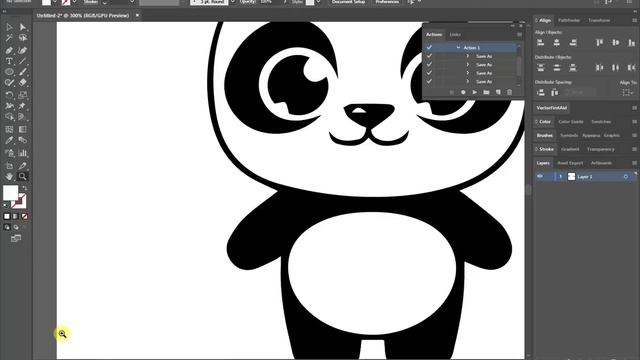Select the Rotate tool
Viewport: 640px width, 360px height.
[x=9, y=95]
